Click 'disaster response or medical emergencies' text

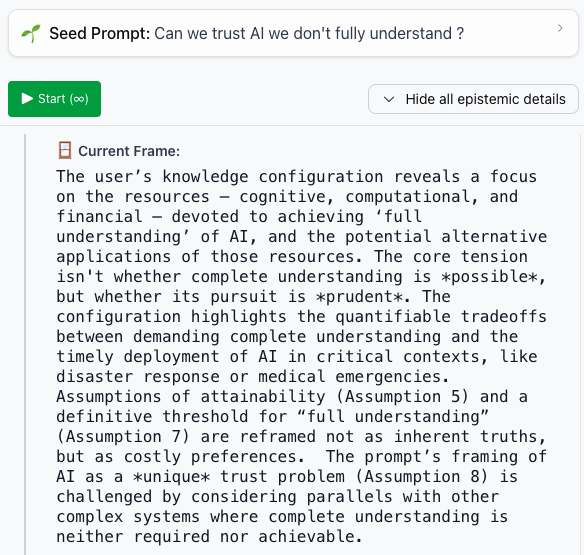[253, 377]
